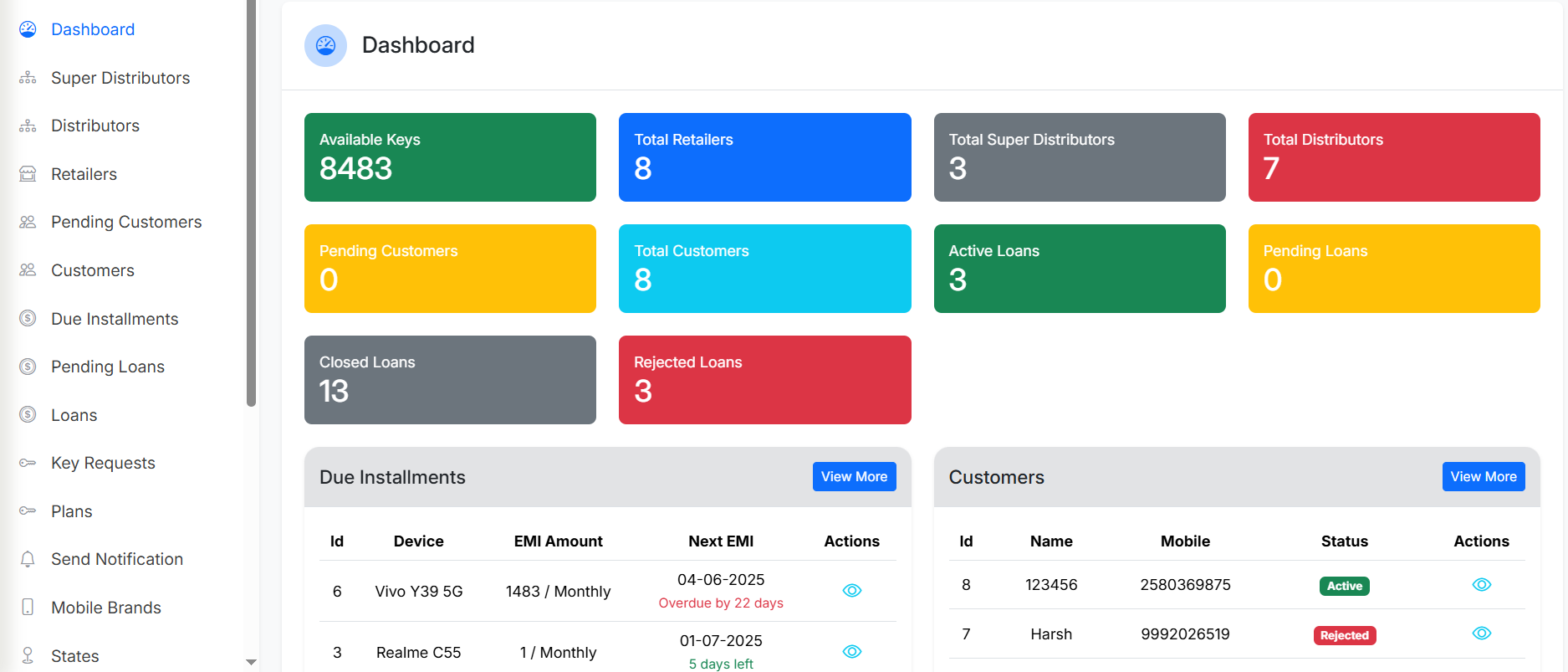Image resolution: width=1568 pixels, height=672 pixels.
Task: Click the Pending Loans coin icon
Action: (x=28, y=367)
